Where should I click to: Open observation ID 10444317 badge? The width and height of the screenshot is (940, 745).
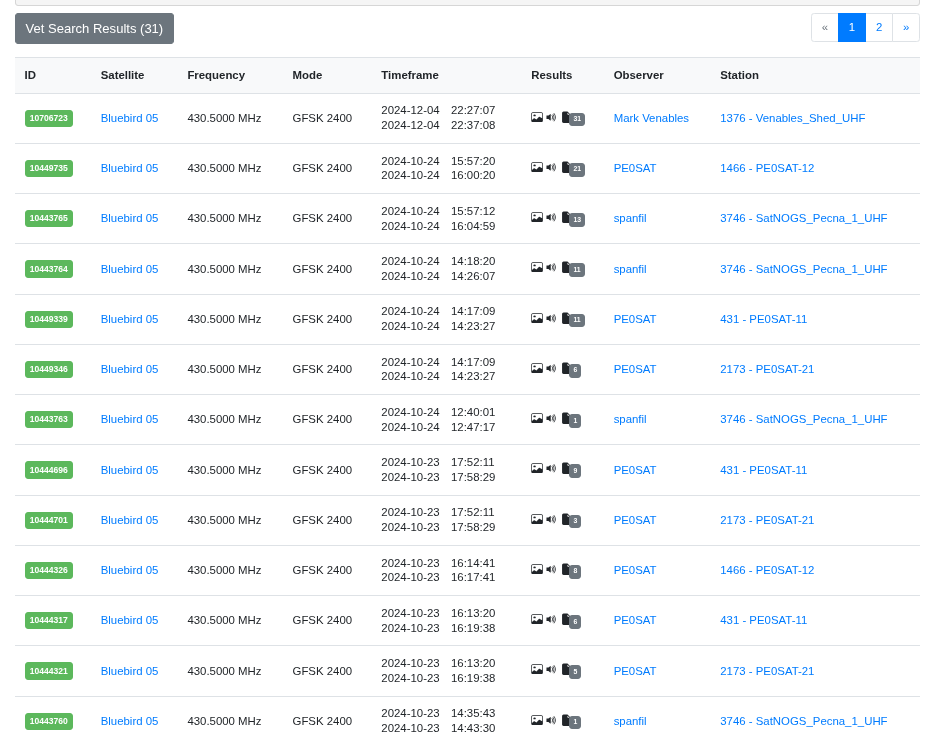pos(49,620)
